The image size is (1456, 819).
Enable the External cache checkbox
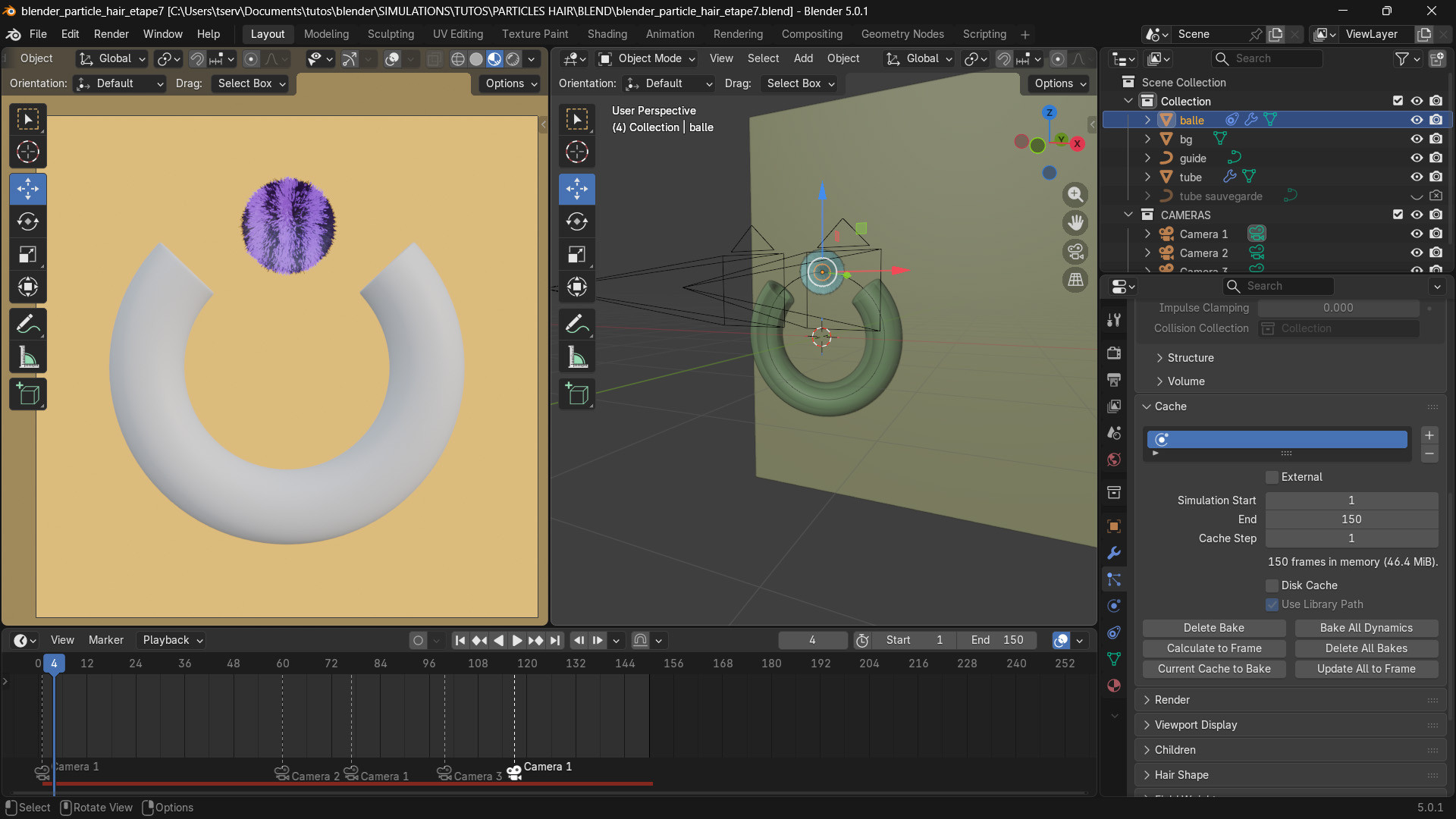tap(1272, 477)
